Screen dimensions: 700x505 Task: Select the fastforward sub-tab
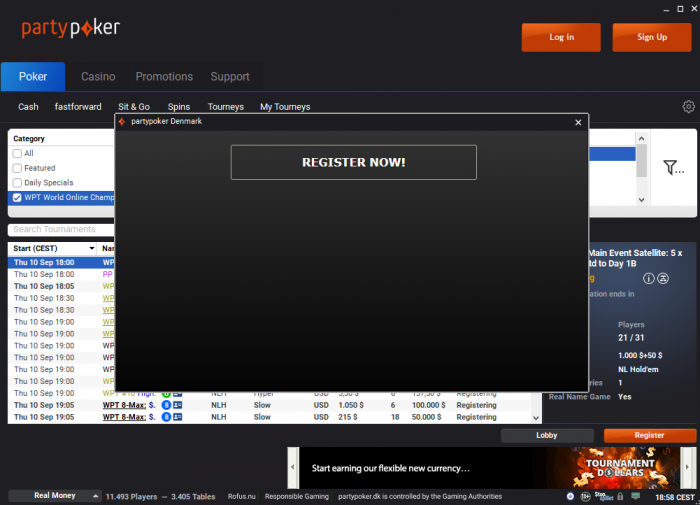[x=78, y=107]
